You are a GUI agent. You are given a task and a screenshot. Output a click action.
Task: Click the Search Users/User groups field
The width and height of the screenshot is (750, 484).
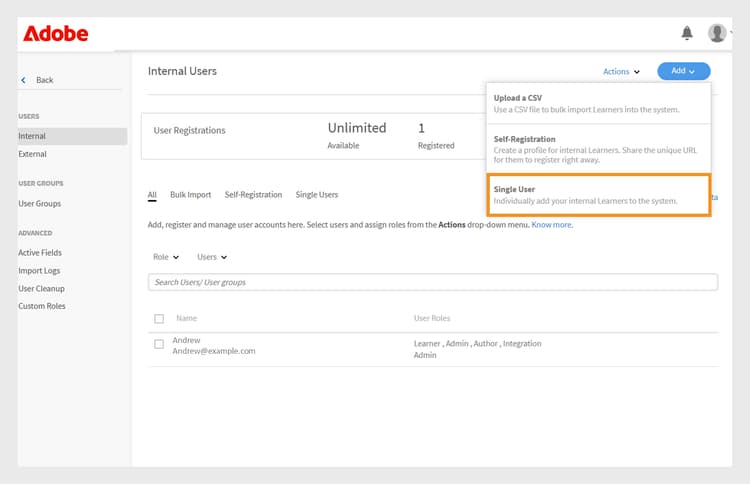(x=432, y=282)
